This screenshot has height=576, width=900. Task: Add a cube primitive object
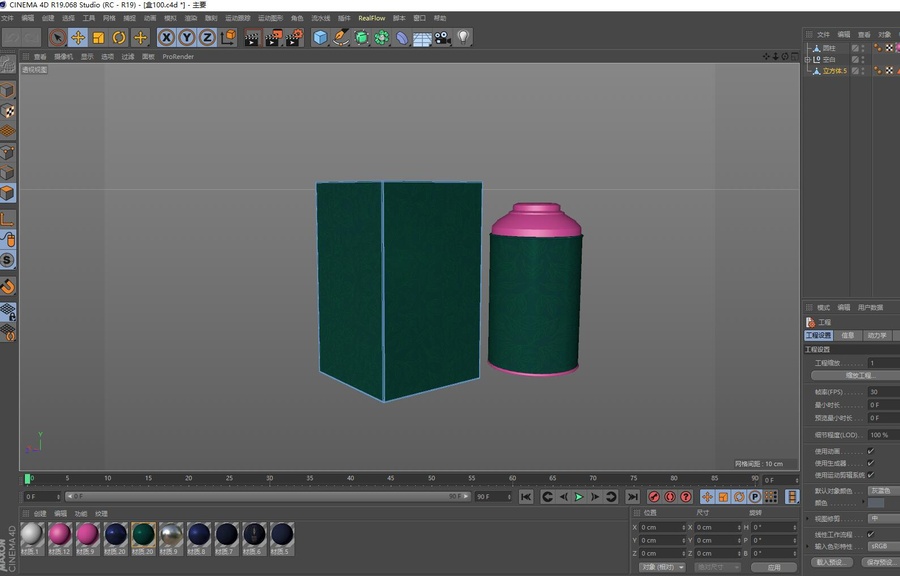point(320,38)
